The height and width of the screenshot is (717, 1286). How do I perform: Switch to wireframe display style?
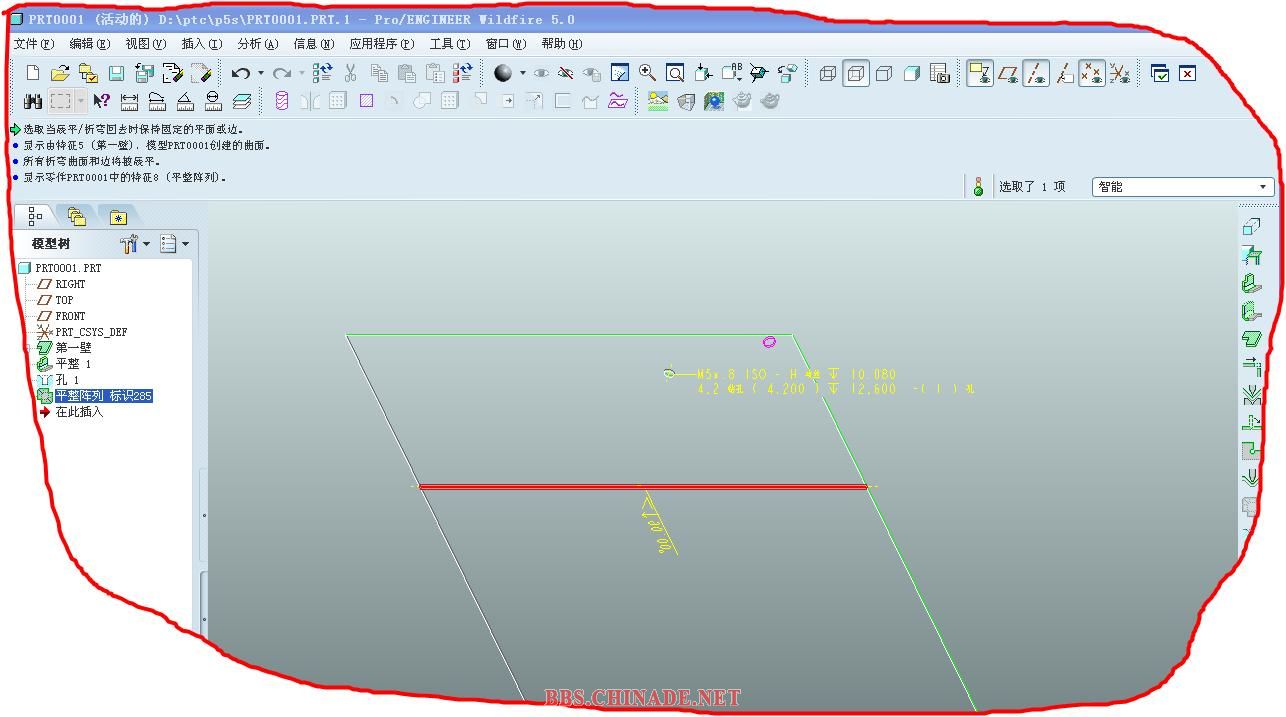click(828, 73)
